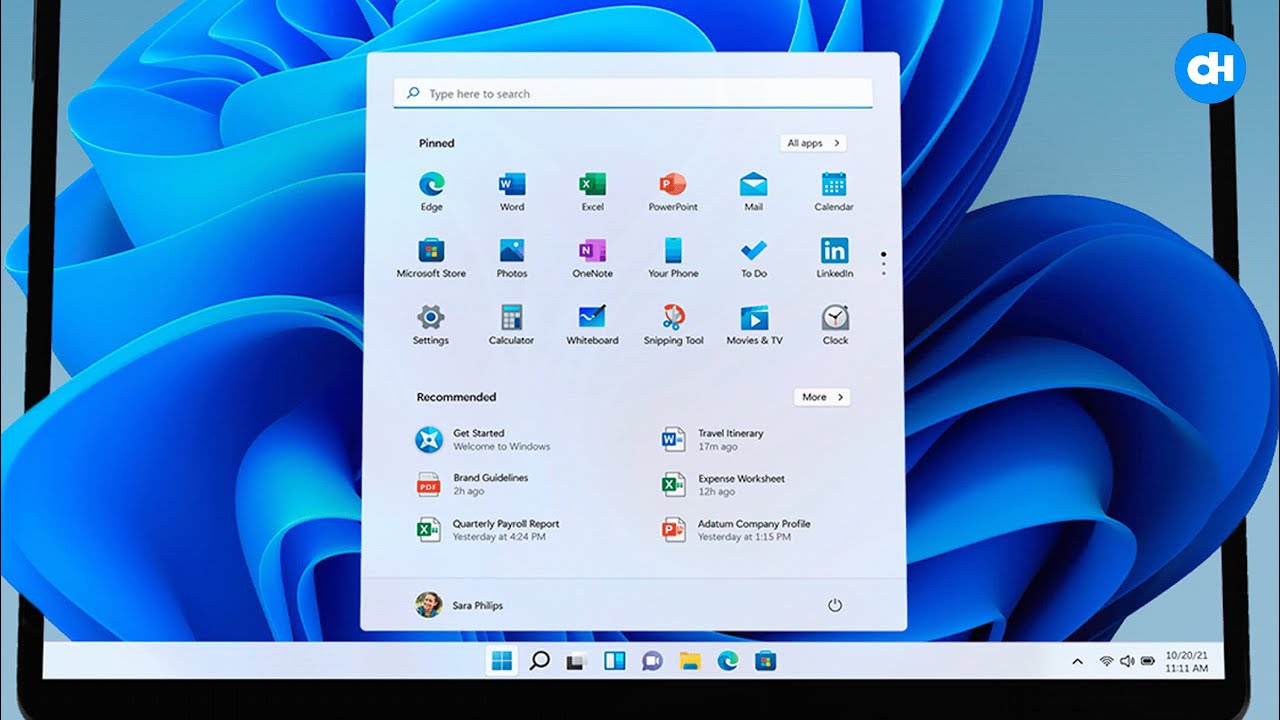Open Excel in pinned apps

click(592, 191)
